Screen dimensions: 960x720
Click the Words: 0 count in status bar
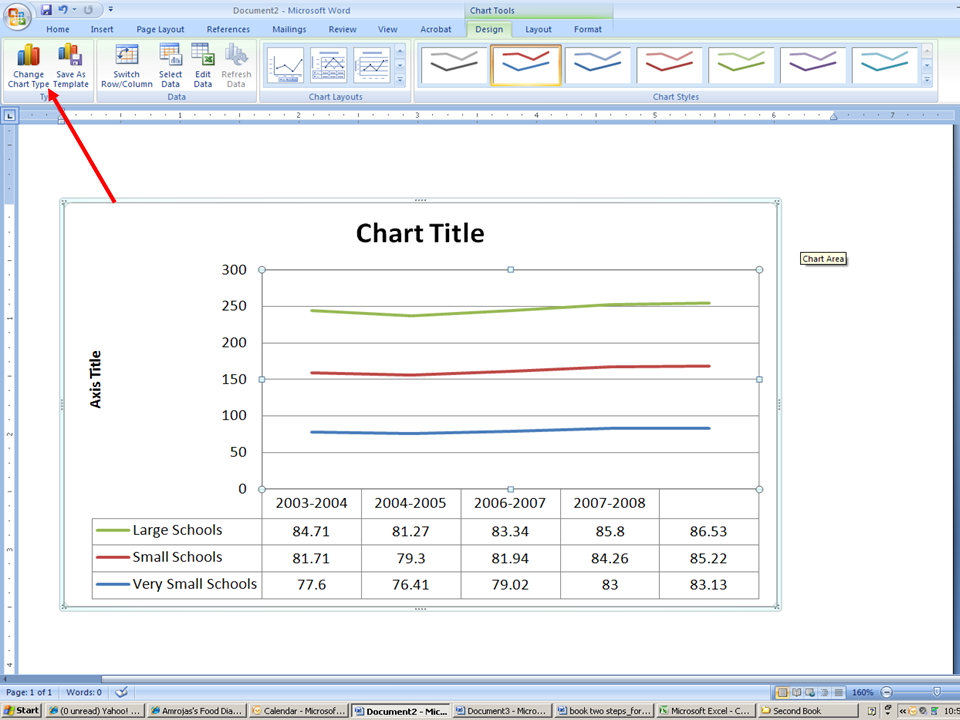tap(84, 692)
